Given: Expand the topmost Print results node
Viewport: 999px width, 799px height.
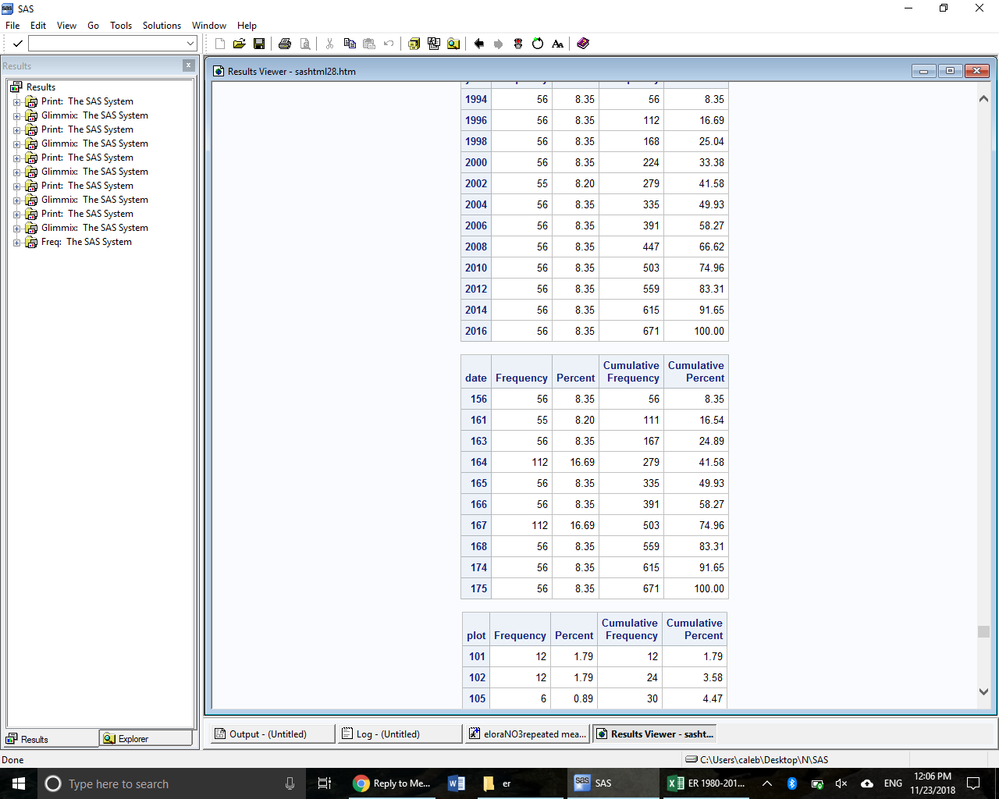Looking at the screenshot, I should point(17,101).
